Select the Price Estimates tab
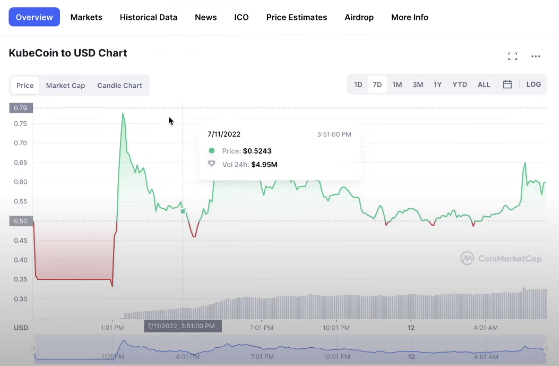 click(x=297, y=17)
